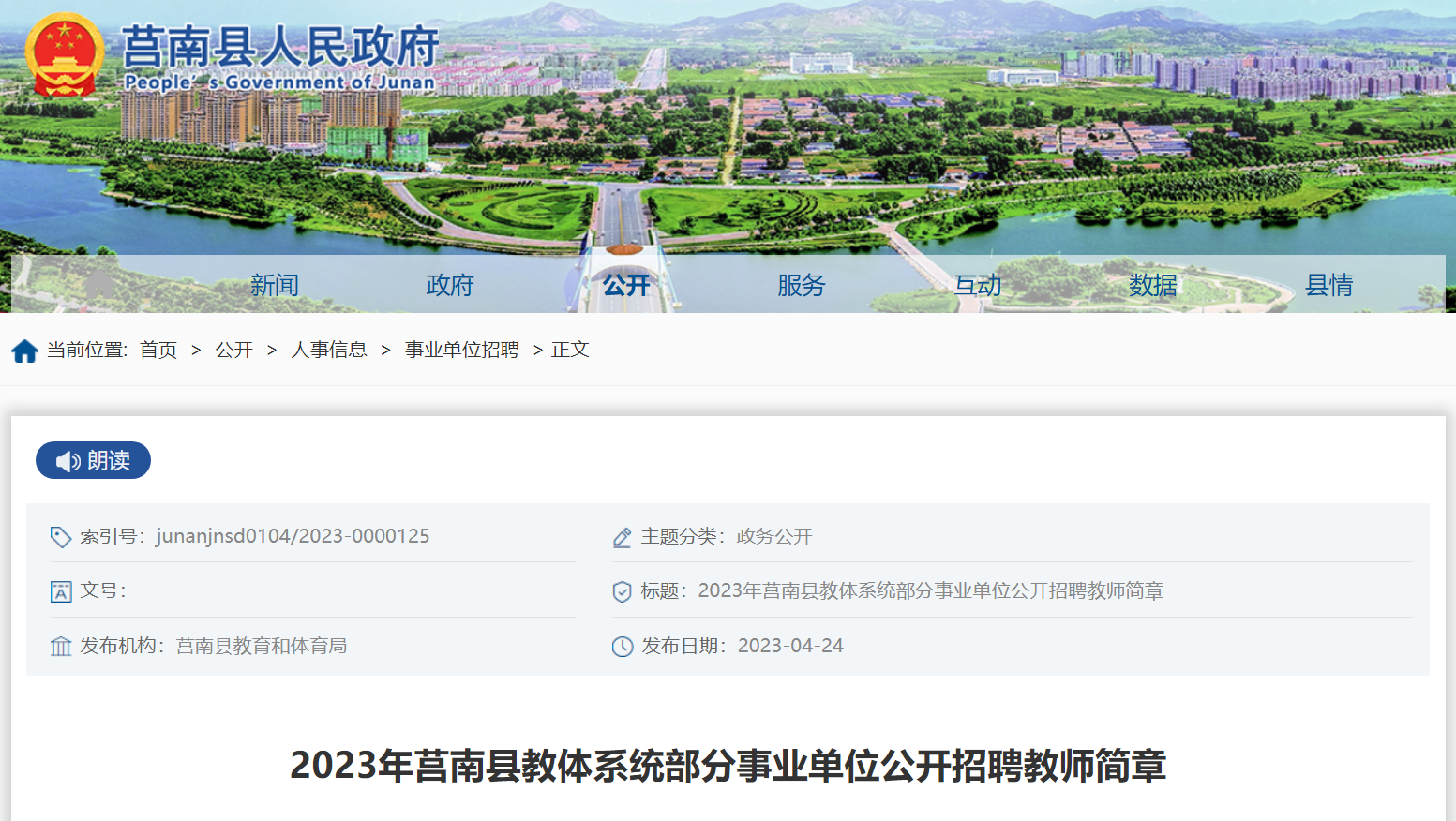The width and height of the screenshot is (1456, 821).
Task: Open the 新闻 navigation tab
Action: pyautogui.click(x=275, y=285)
